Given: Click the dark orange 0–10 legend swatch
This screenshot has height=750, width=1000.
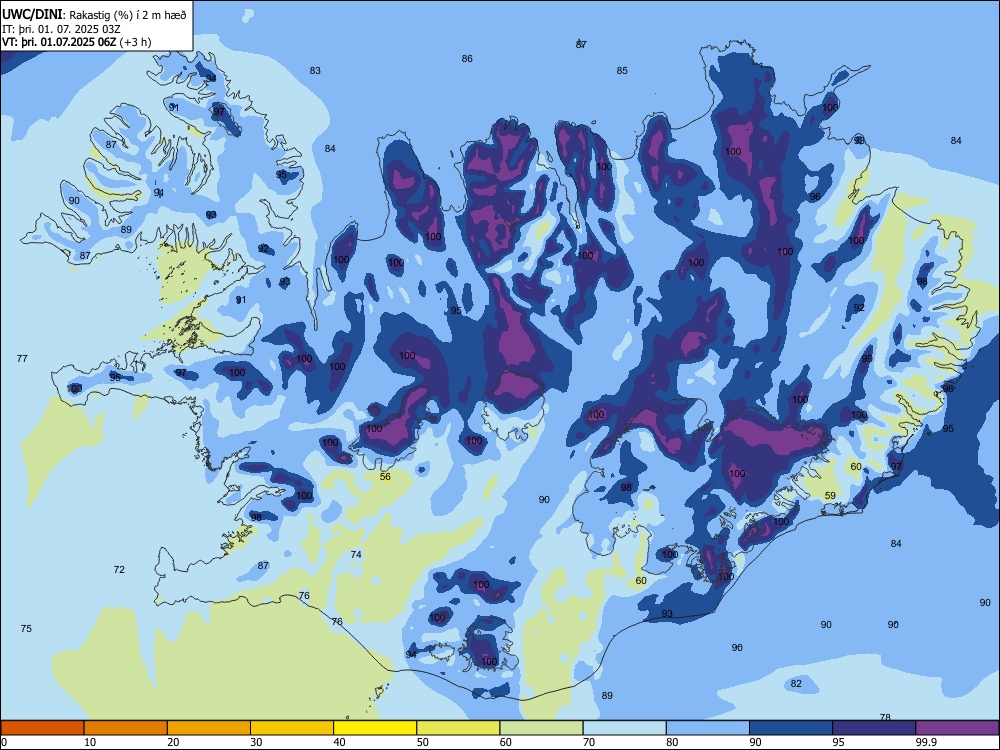Looking at the screenshot, I should pos(42,728).
